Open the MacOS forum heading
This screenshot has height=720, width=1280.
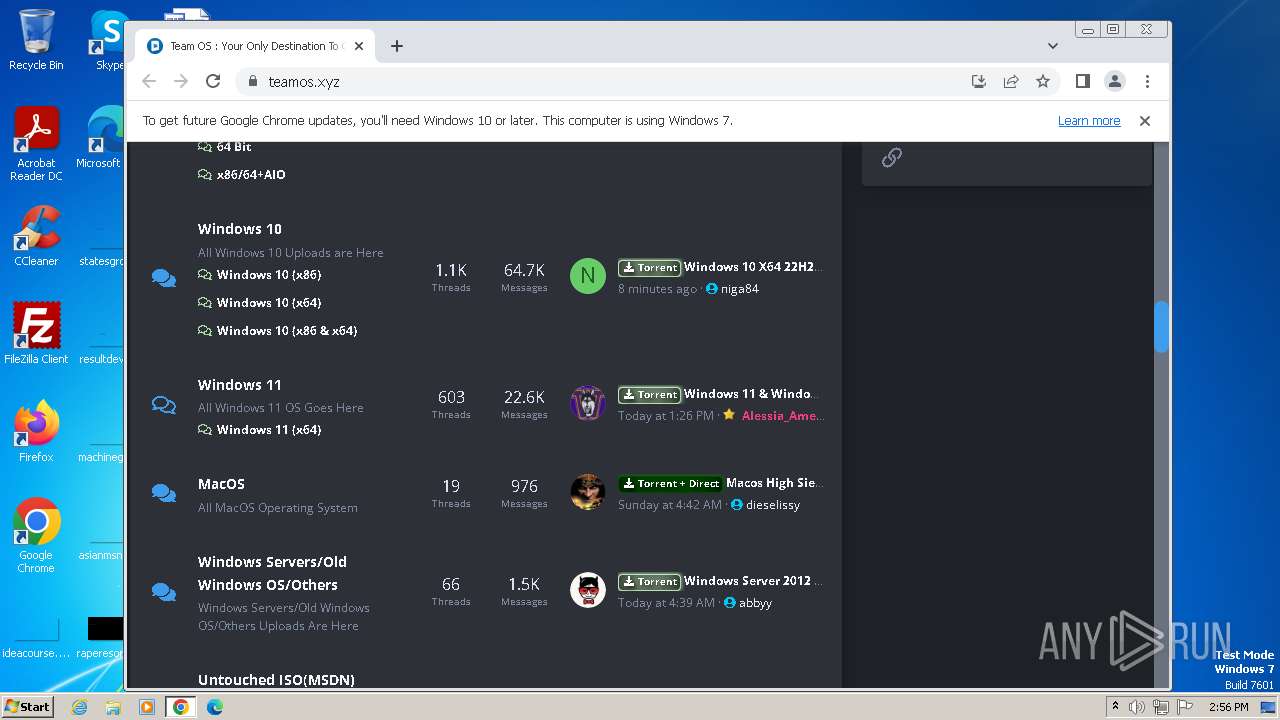click(221, 484)
